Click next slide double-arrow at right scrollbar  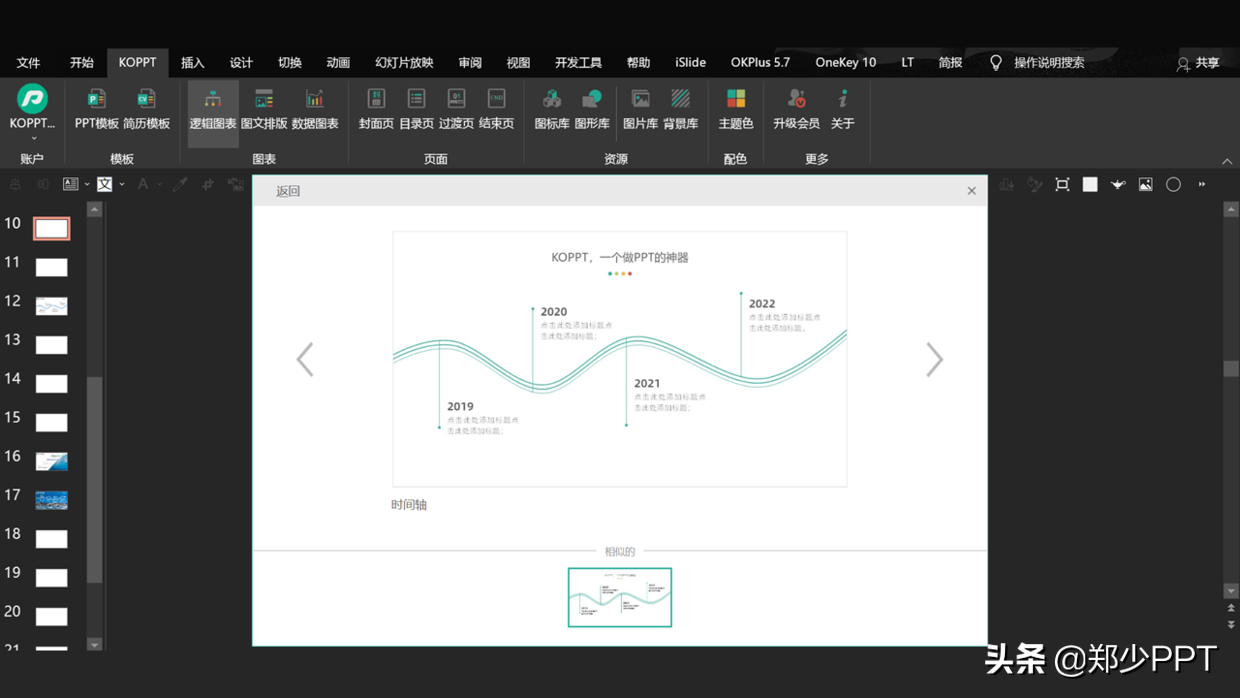tap(1231, 624)
